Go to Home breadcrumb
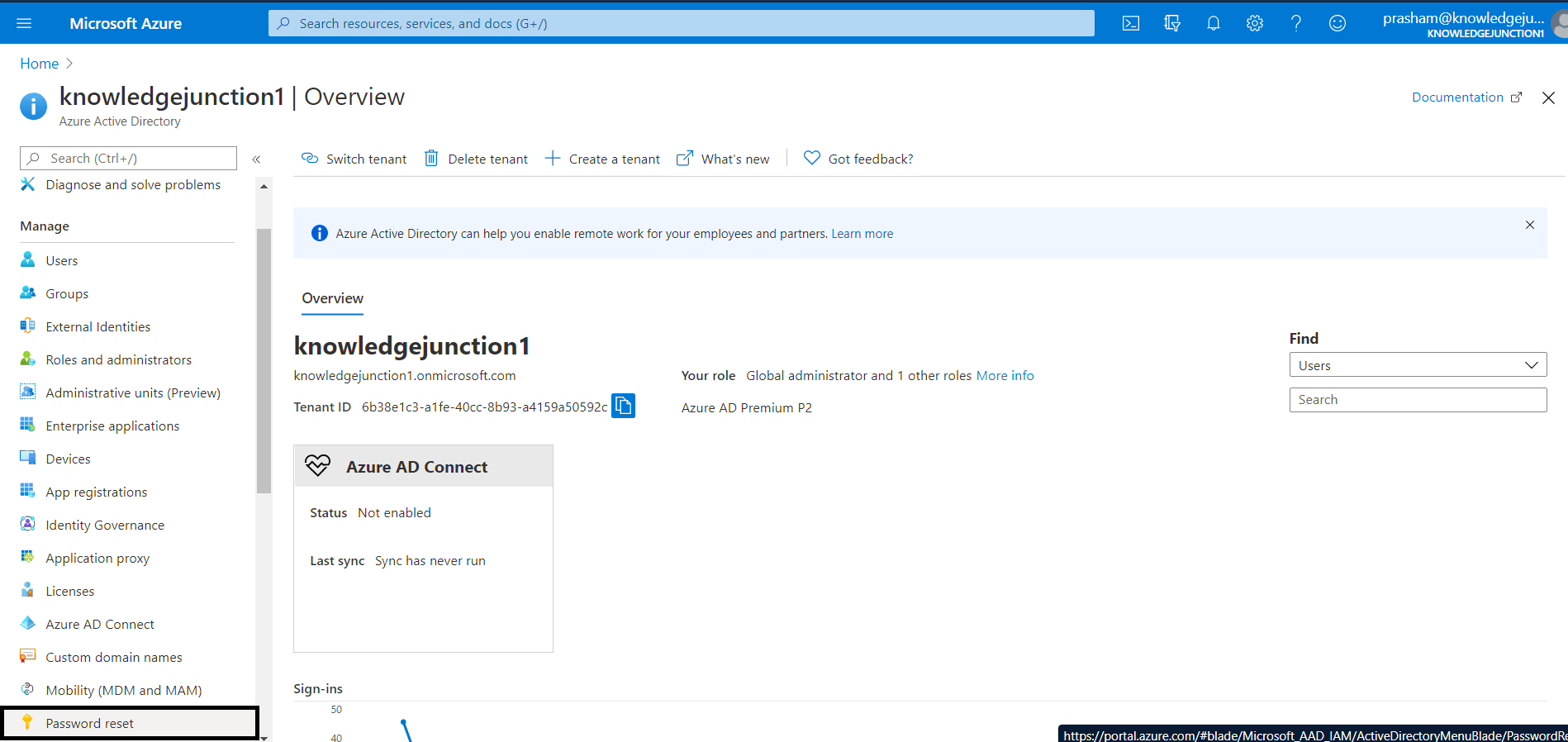The height and width of the screenshot is (742, 1568). pos(39,64)
